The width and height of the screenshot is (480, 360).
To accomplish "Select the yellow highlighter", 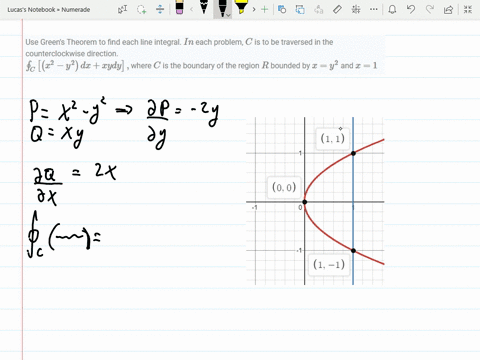I will (x=241, y=7).
